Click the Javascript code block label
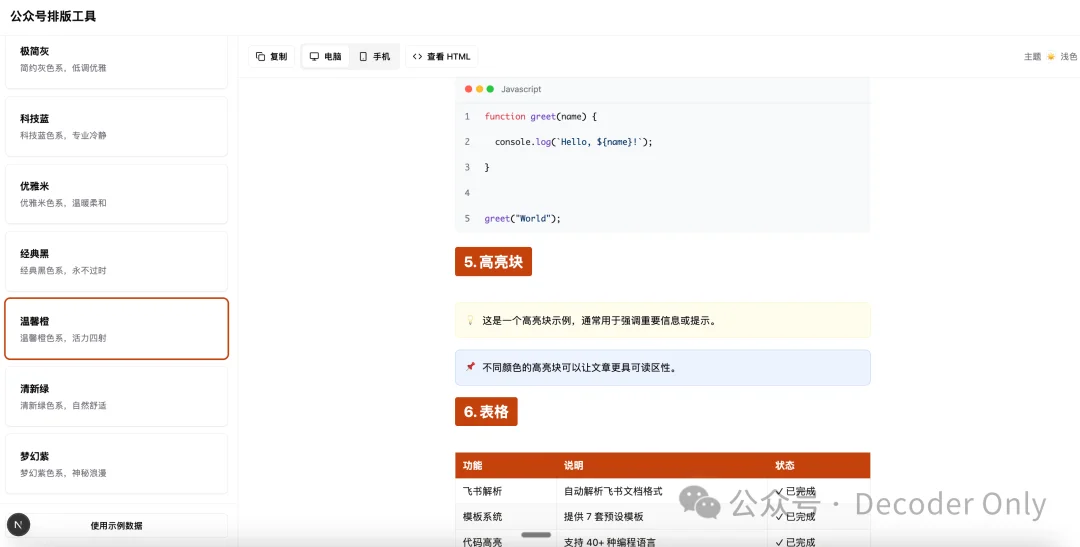This screenshot has height=547, width=1080. point(521,89)
